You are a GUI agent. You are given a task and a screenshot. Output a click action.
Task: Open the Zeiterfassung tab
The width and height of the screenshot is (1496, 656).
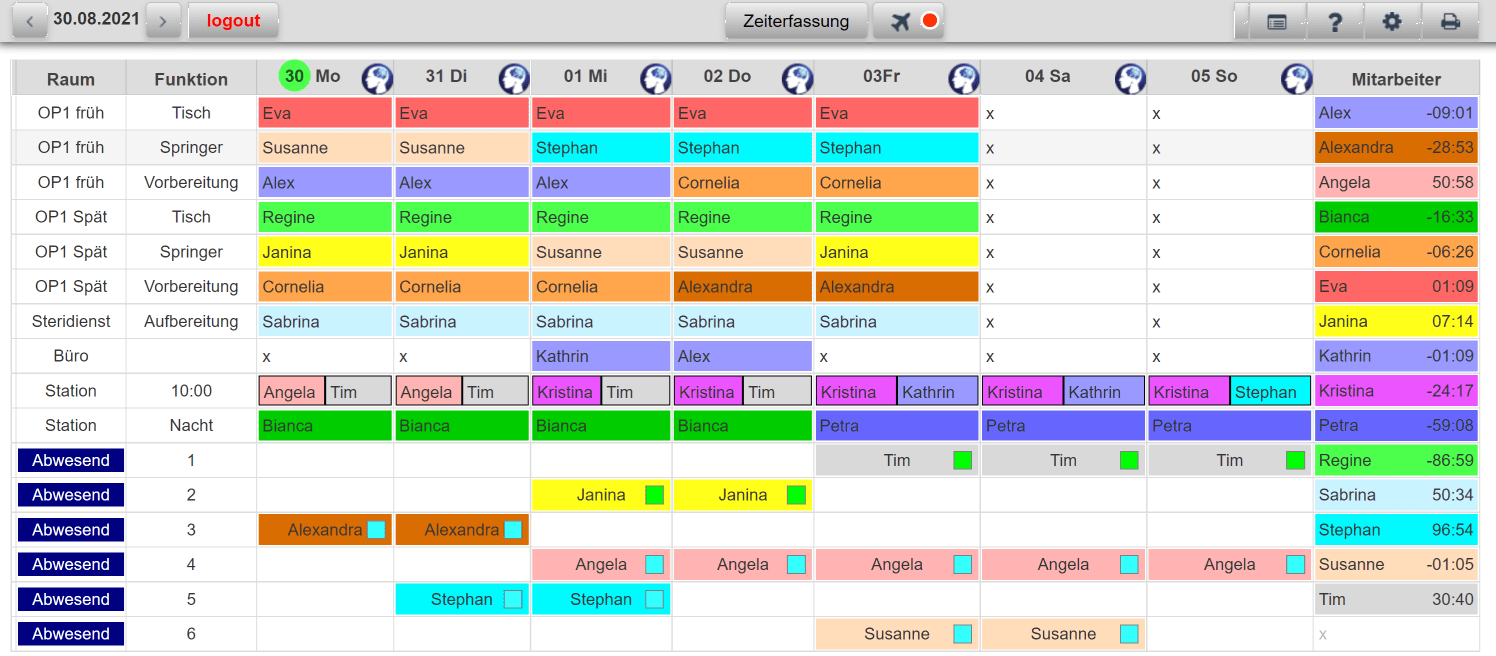tap(796, 20)
